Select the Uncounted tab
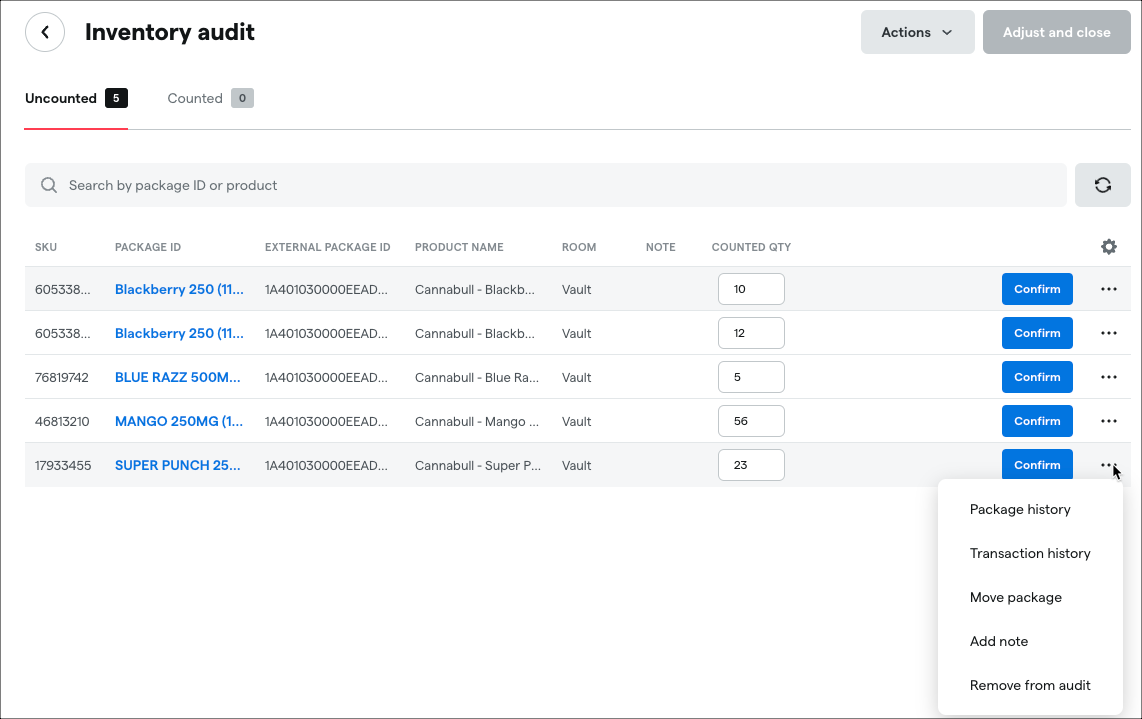Image resolution: width=1142 pixels, height=719 pixels. coord(75,98)
